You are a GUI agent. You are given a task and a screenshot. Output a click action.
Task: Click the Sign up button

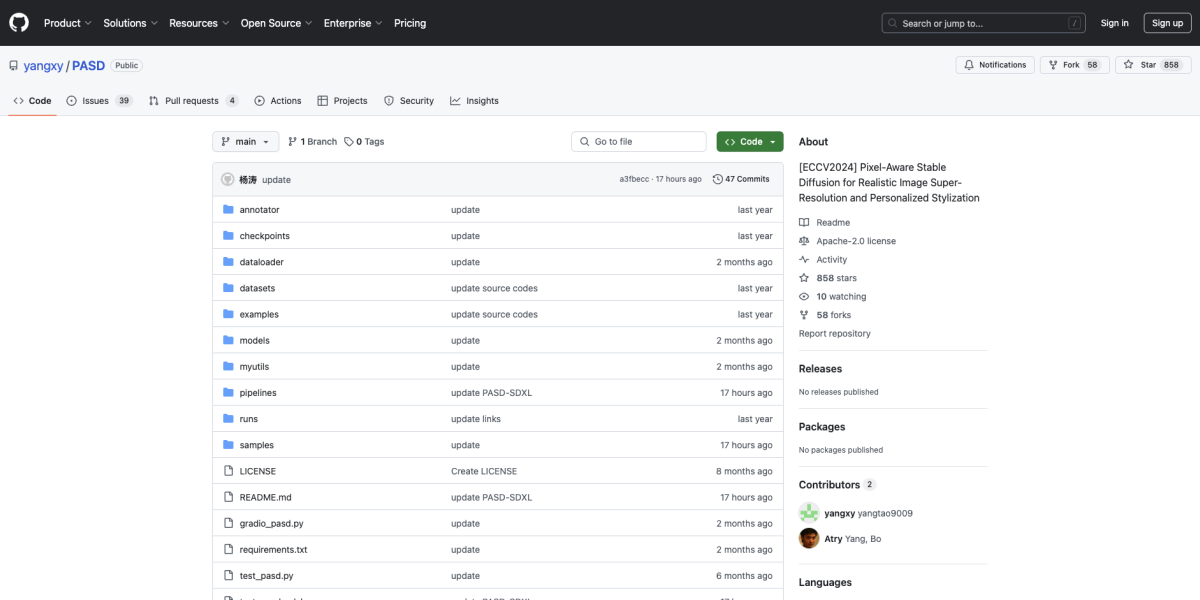pyautogui.click(x=1167, y=23)
